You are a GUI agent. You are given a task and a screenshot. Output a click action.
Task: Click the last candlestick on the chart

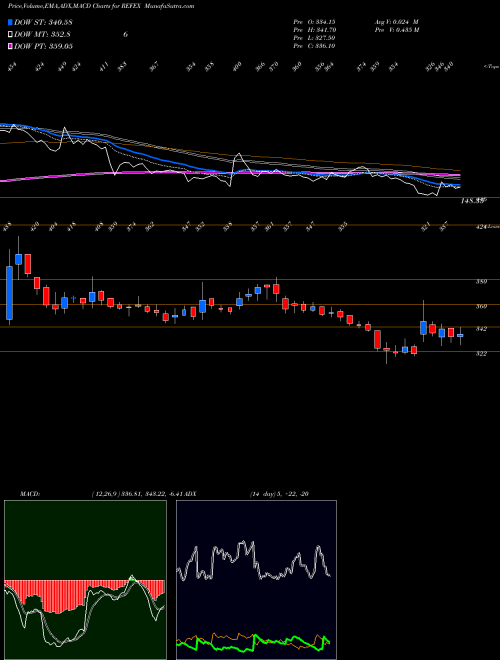click(460, 335)
